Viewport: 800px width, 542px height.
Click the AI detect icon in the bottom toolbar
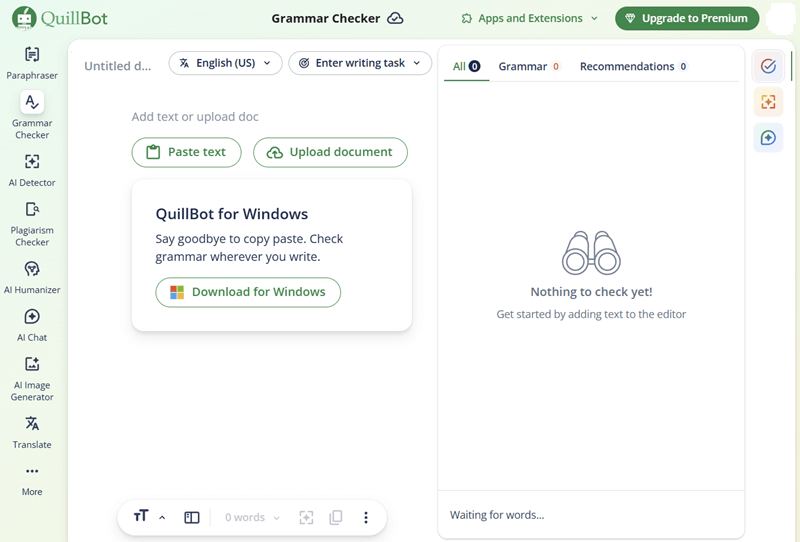click(x=306, y=518)
